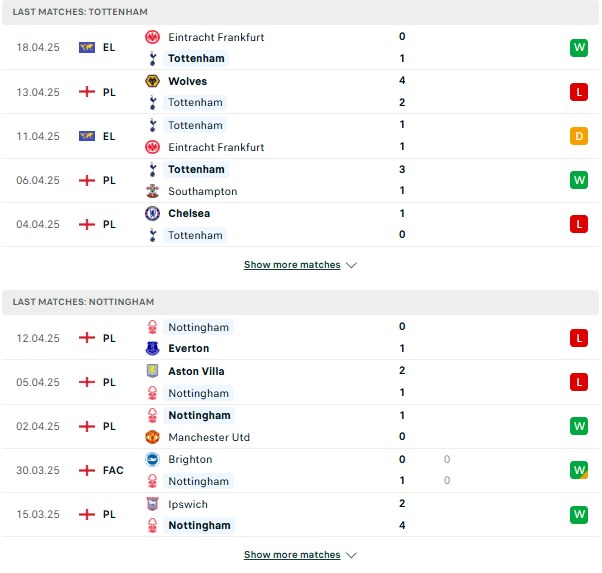The width and height of the screenshot is (602, 573).
Task: Expand Show more matches under Tottenham
Action: [292, 265]
